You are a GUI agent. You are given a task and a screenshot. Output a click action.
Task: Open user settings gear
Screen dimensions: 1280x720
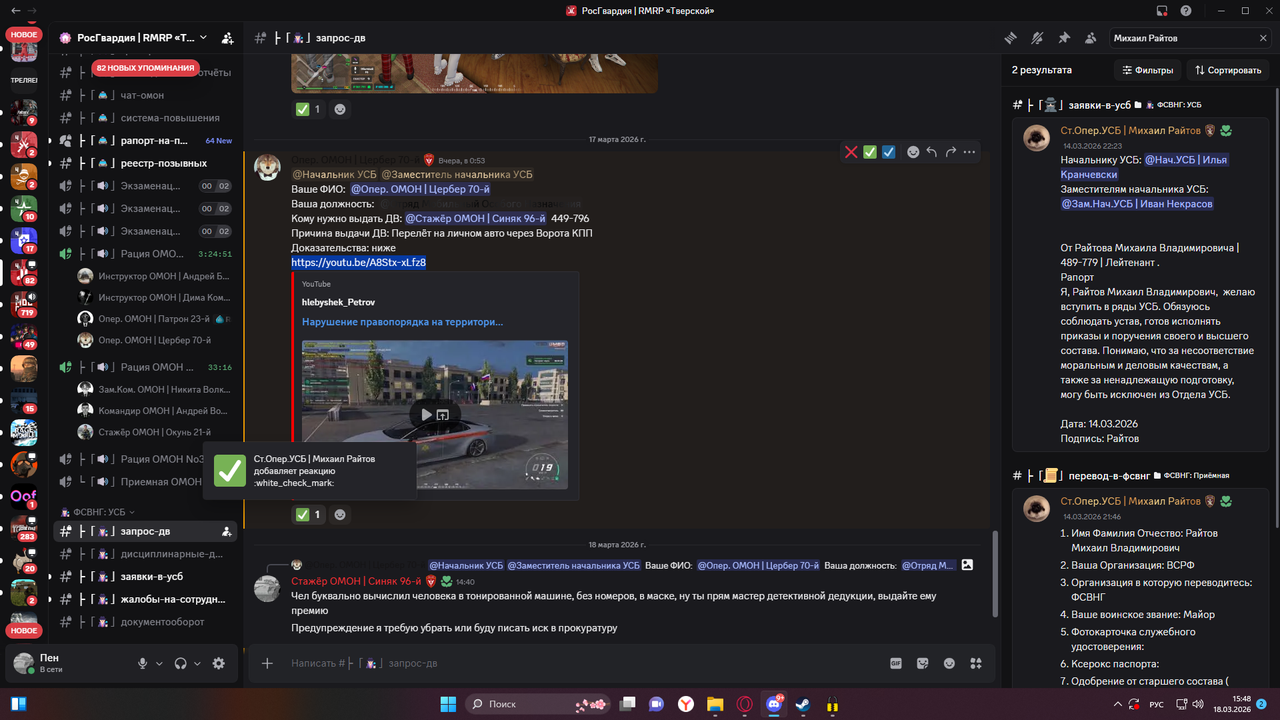[x=219, y=663]
